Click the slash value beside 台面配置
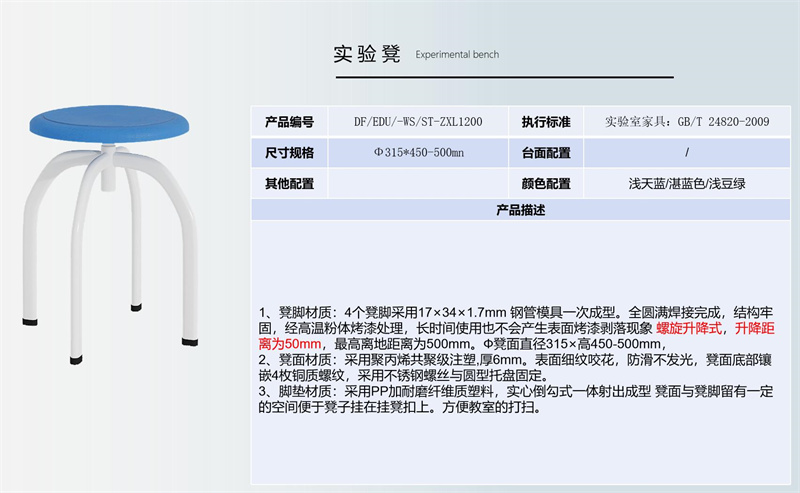Screen dimensions: 800x493 (687, 152)
